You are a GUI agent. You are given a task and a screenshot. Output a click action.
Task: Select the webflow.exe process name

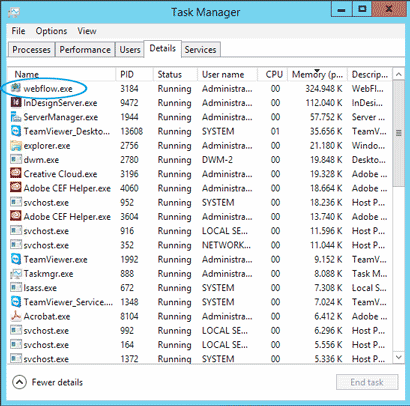click(48, 89)
